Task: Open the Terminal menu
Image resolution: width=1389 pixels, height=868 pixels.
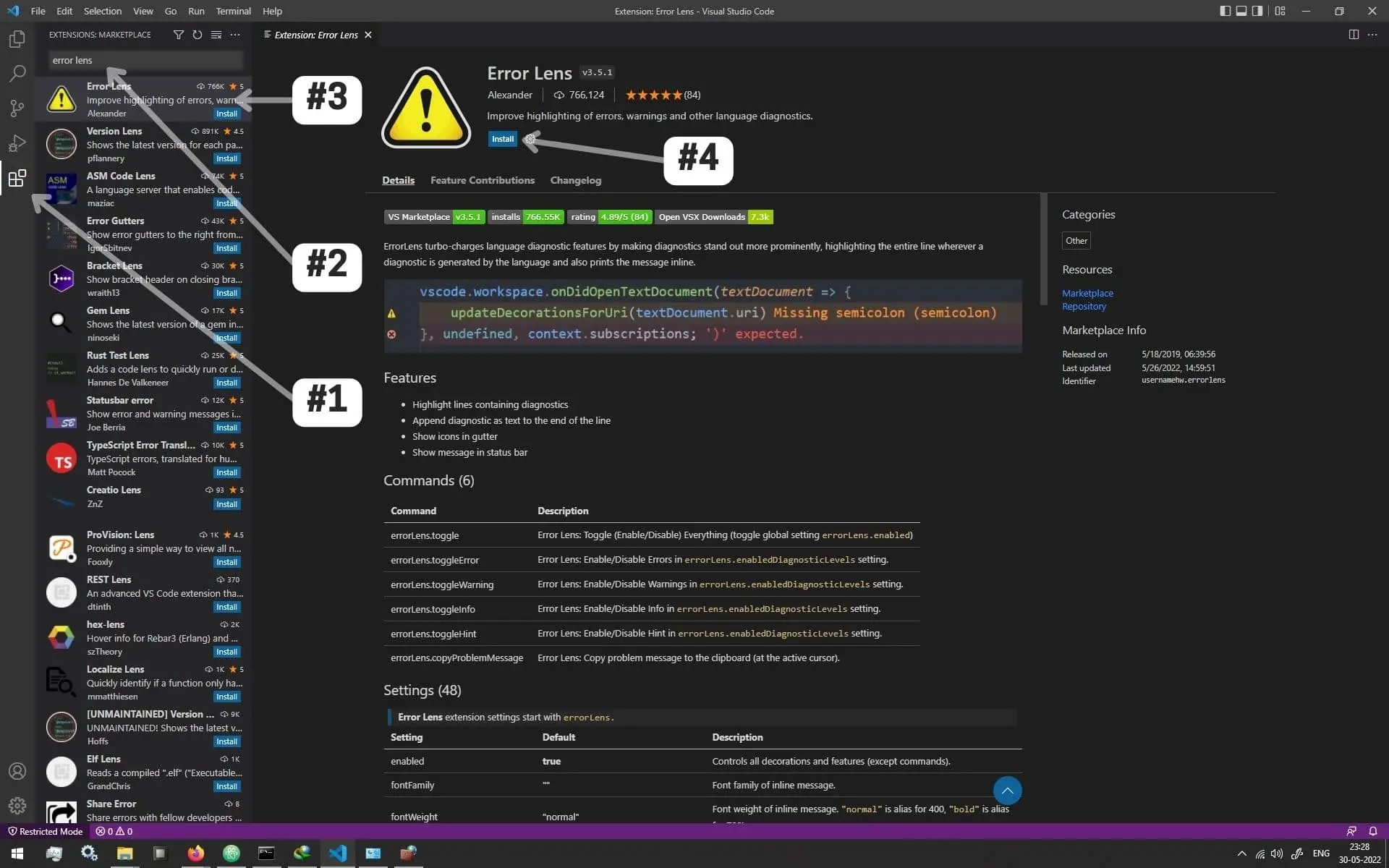Action: 233,11
